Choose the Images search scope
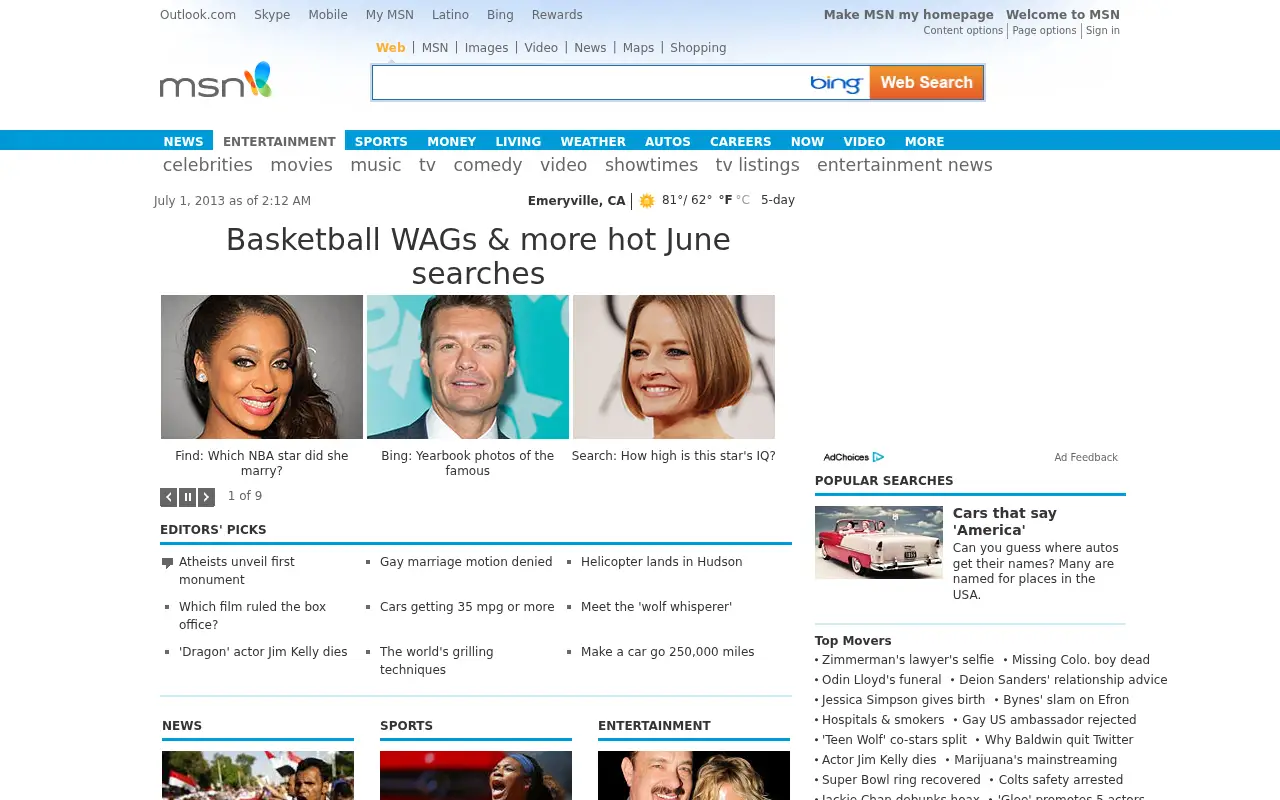Screen dimensions: 1280x800 click(x=487, y=48)
